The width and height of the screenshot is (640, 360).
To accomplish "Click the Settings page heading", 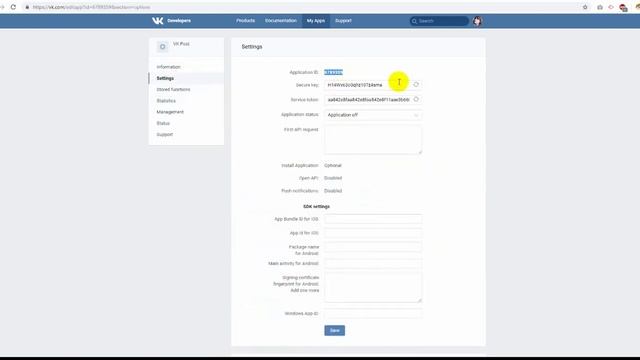I will (x=252, y=47).
